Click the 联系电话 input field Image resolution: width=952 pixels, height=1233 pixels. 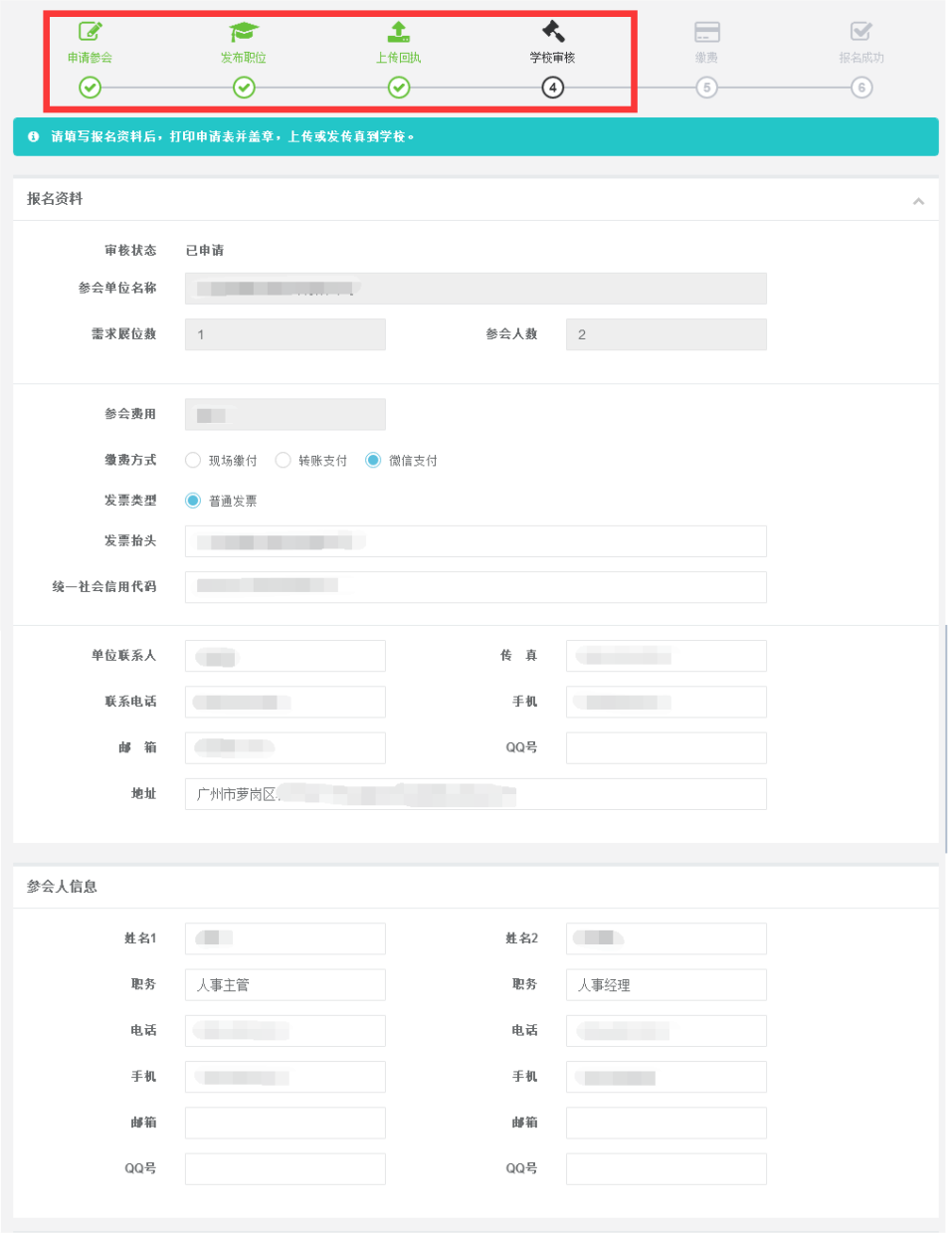[x=286, y=702]
